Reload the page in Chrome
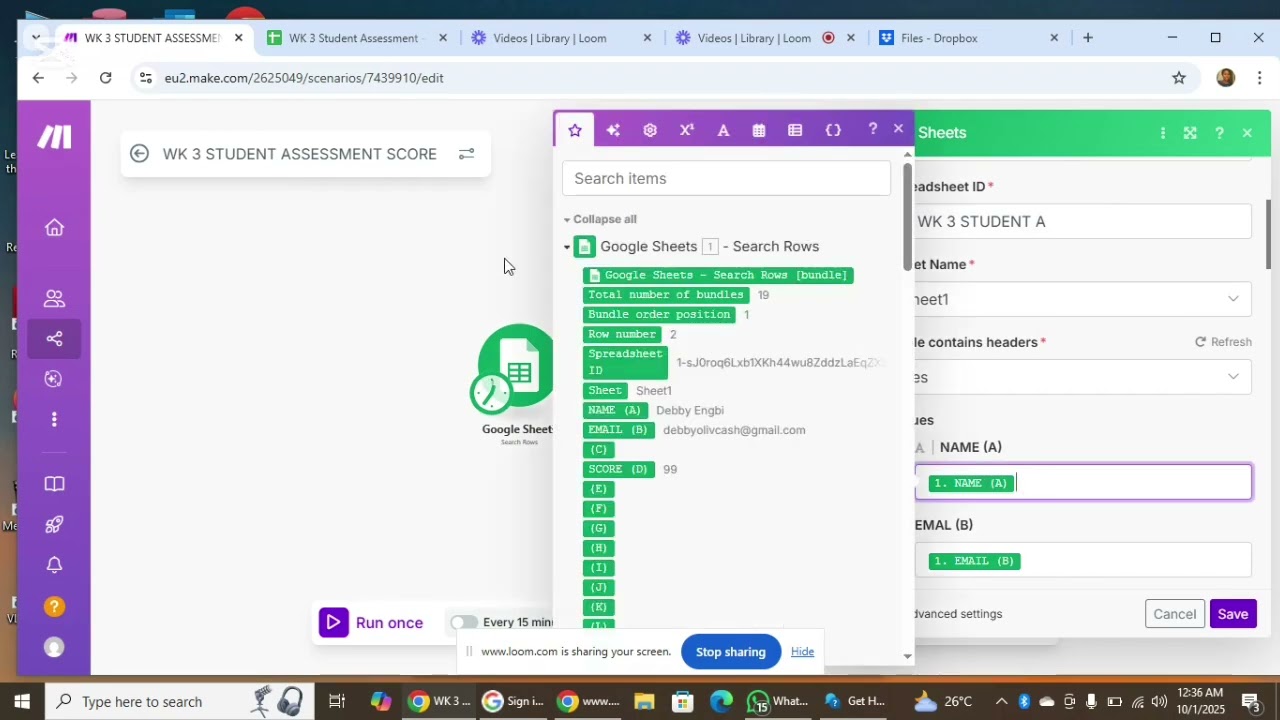 coord(106,78)
